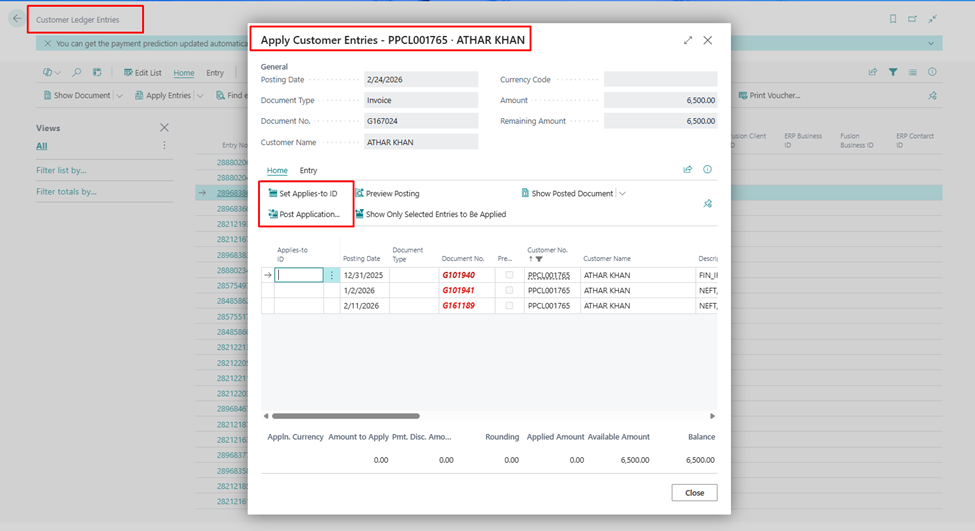Pin the dialog action bar
Screen dimensions: 975x531
tap(708, 204)
